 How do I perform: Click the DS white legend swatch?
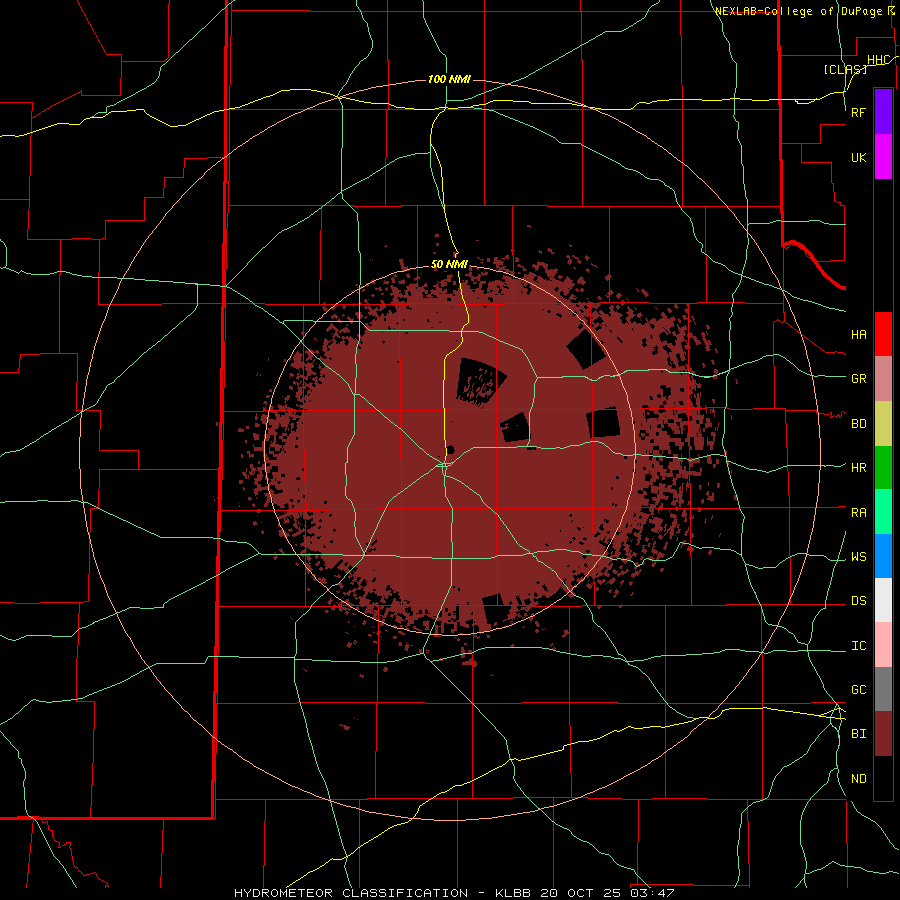[883, 600]
